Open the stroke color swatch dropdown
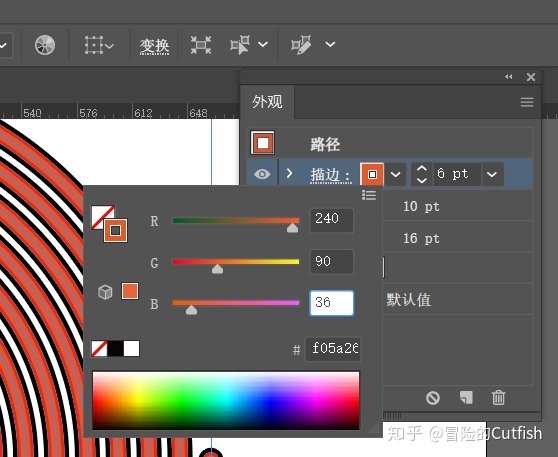This screenshot has width=558, height=457. (395, 174)
